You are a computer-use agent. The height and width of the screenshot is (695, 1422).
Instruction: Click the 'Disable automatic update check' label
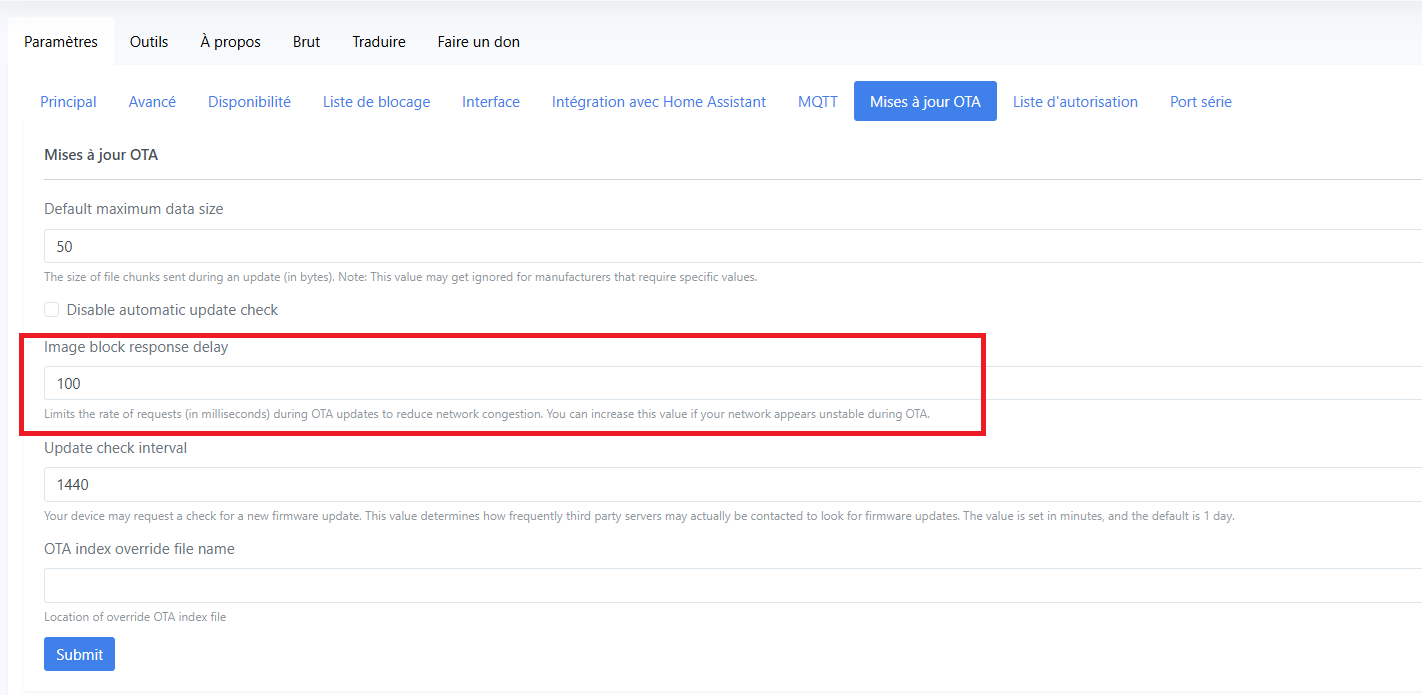(172, 310)
